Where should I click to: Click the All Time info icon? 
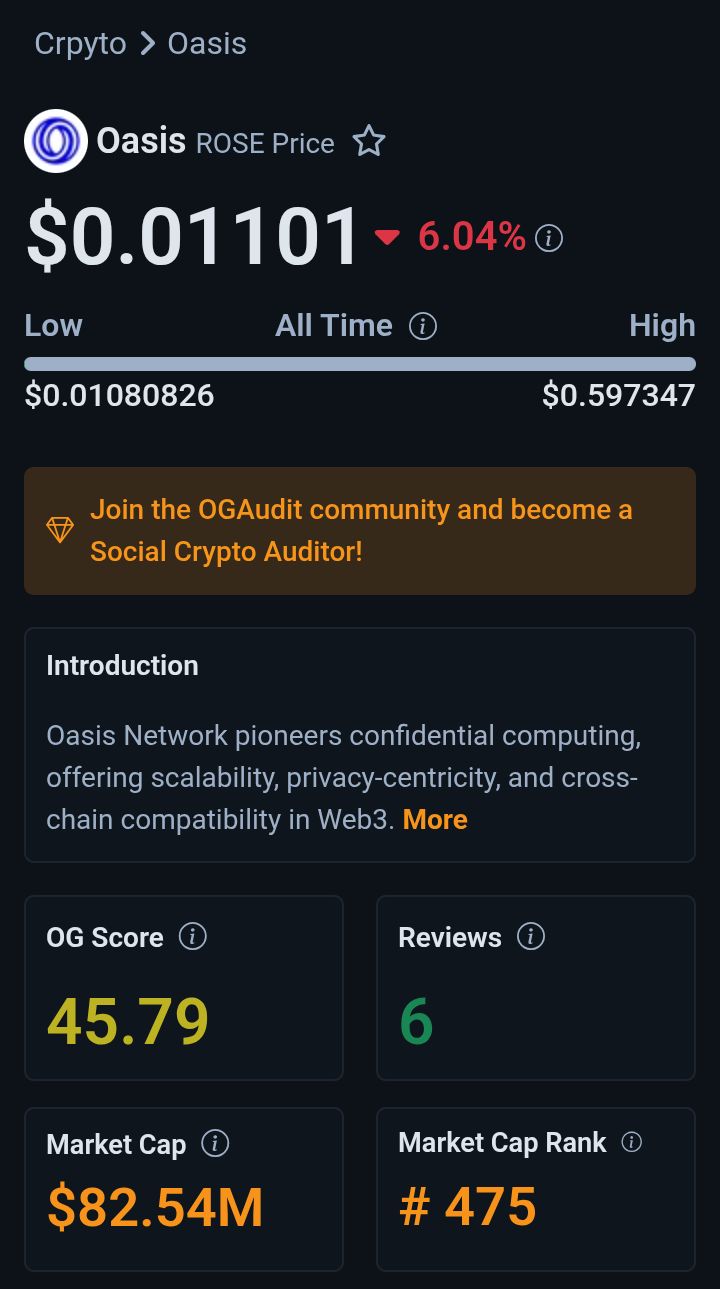(423, 326)
